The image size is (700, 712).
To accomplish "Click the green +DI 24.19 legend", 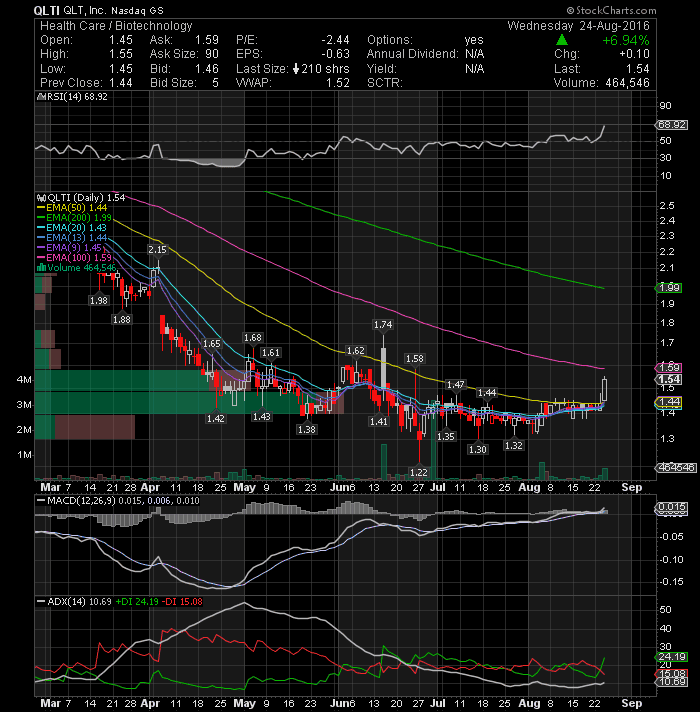I will point(137,602).
